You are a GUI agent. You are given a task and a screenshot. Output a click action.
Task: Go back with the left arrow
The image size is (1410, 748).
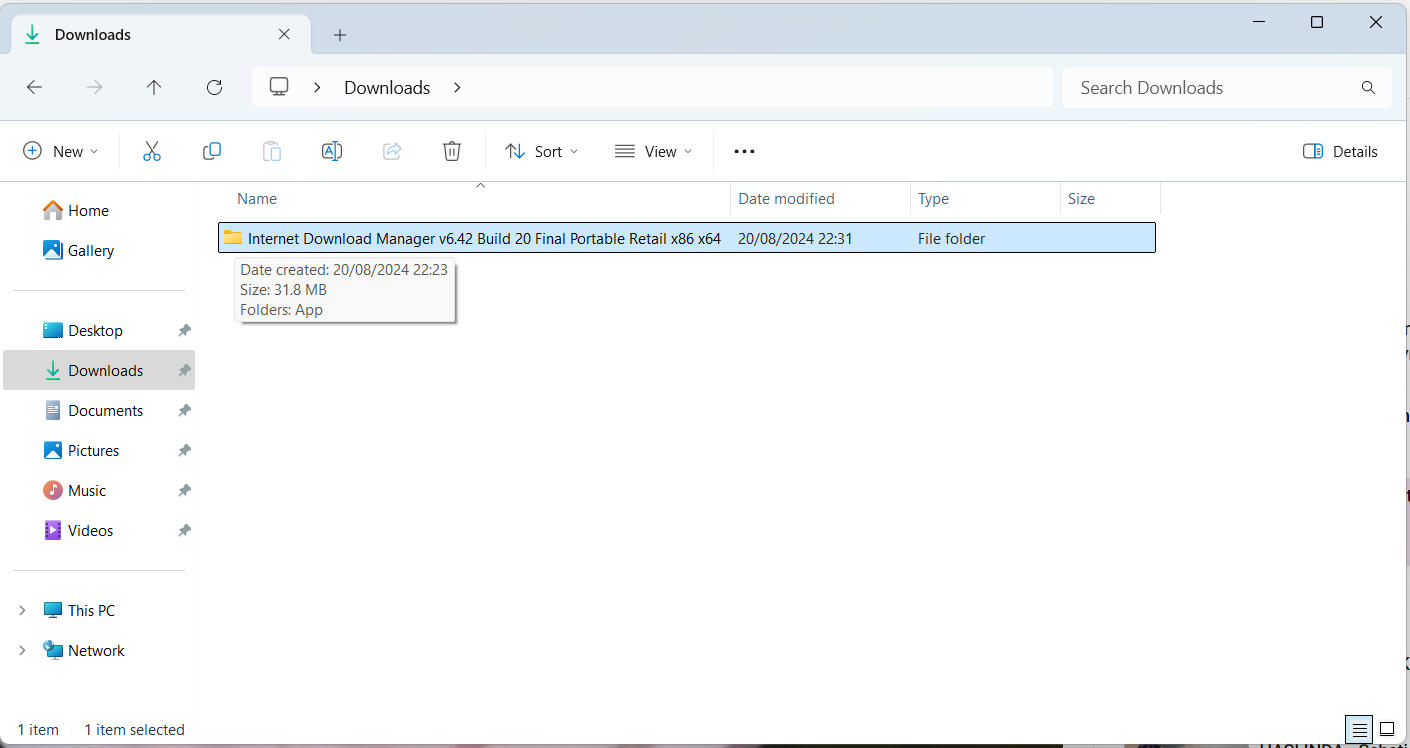34,87
